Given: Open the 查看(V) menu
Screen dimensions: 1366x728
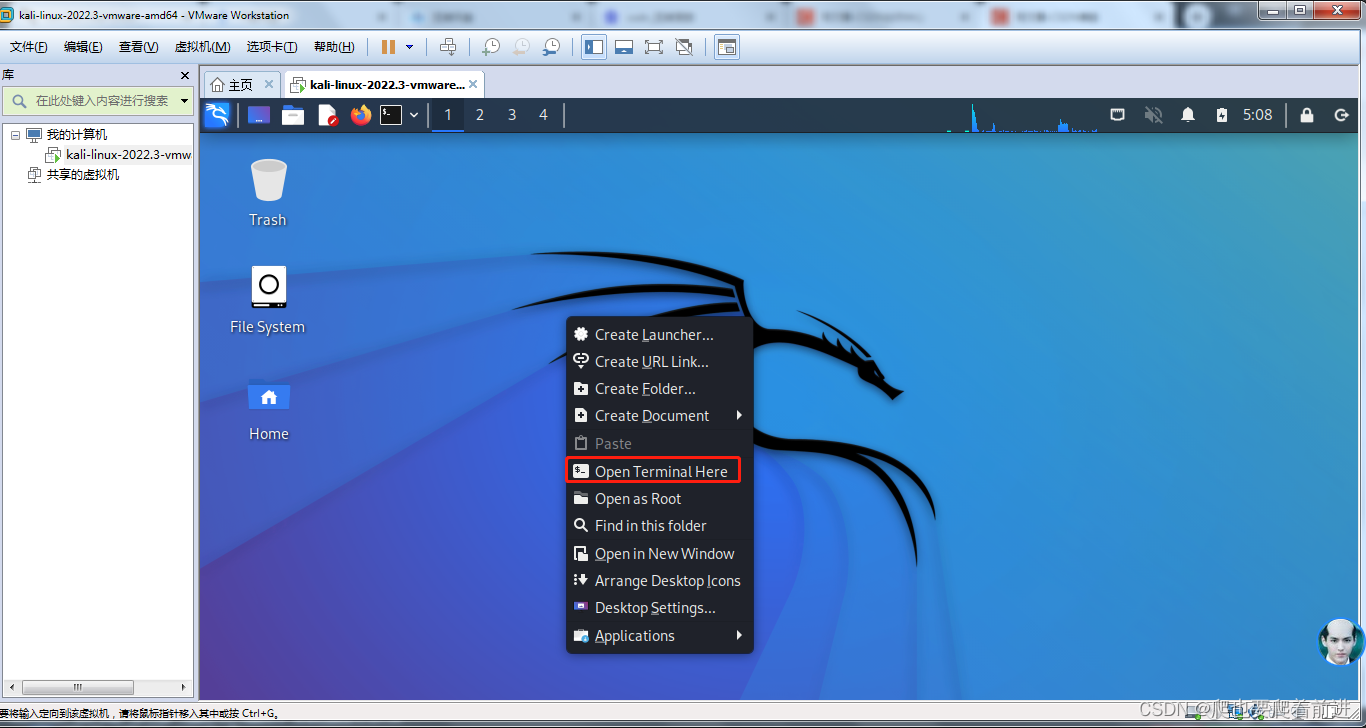Looking at the screenshot, I should pyautogui.click(x=138, y=47).
